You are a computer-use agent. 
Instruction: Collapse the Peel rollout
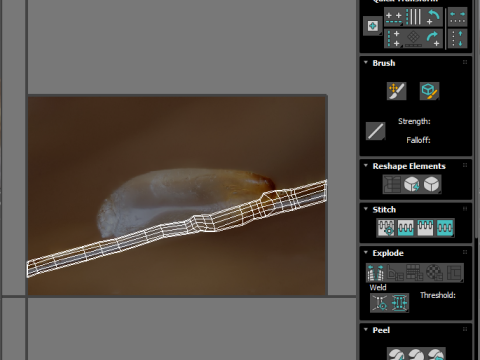tap(366, 329)
